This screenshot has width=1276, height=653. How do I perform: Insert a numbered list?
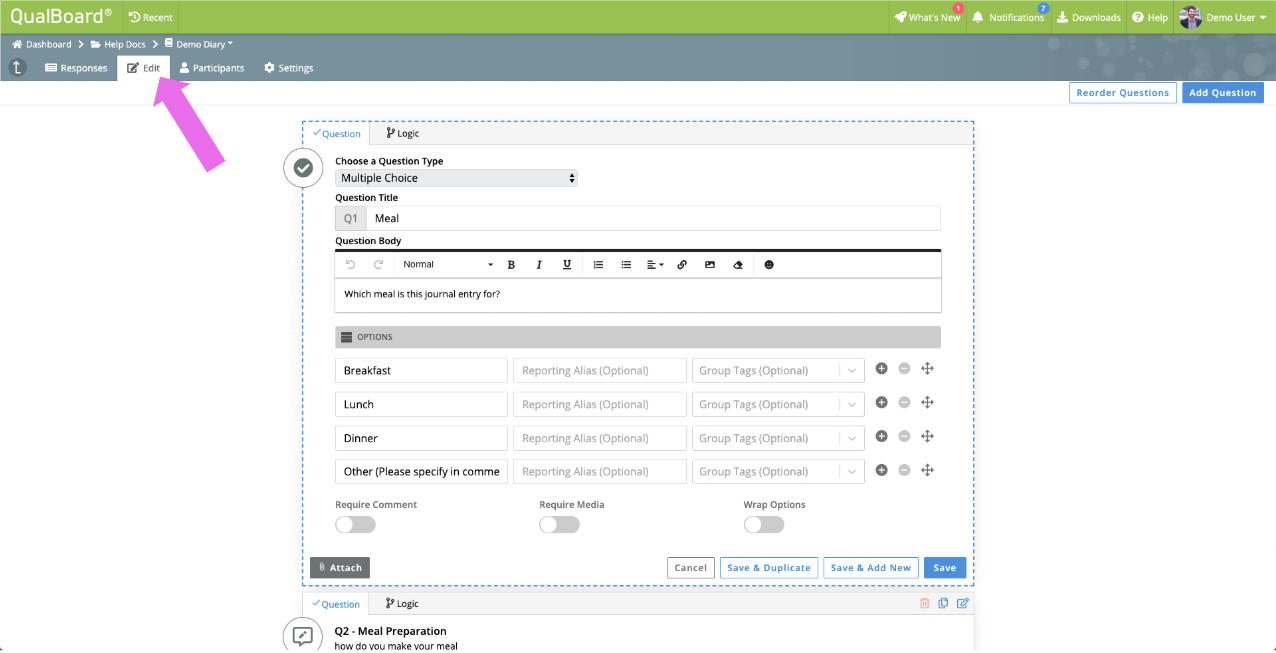pyautogui.click(x=598, y=265)
